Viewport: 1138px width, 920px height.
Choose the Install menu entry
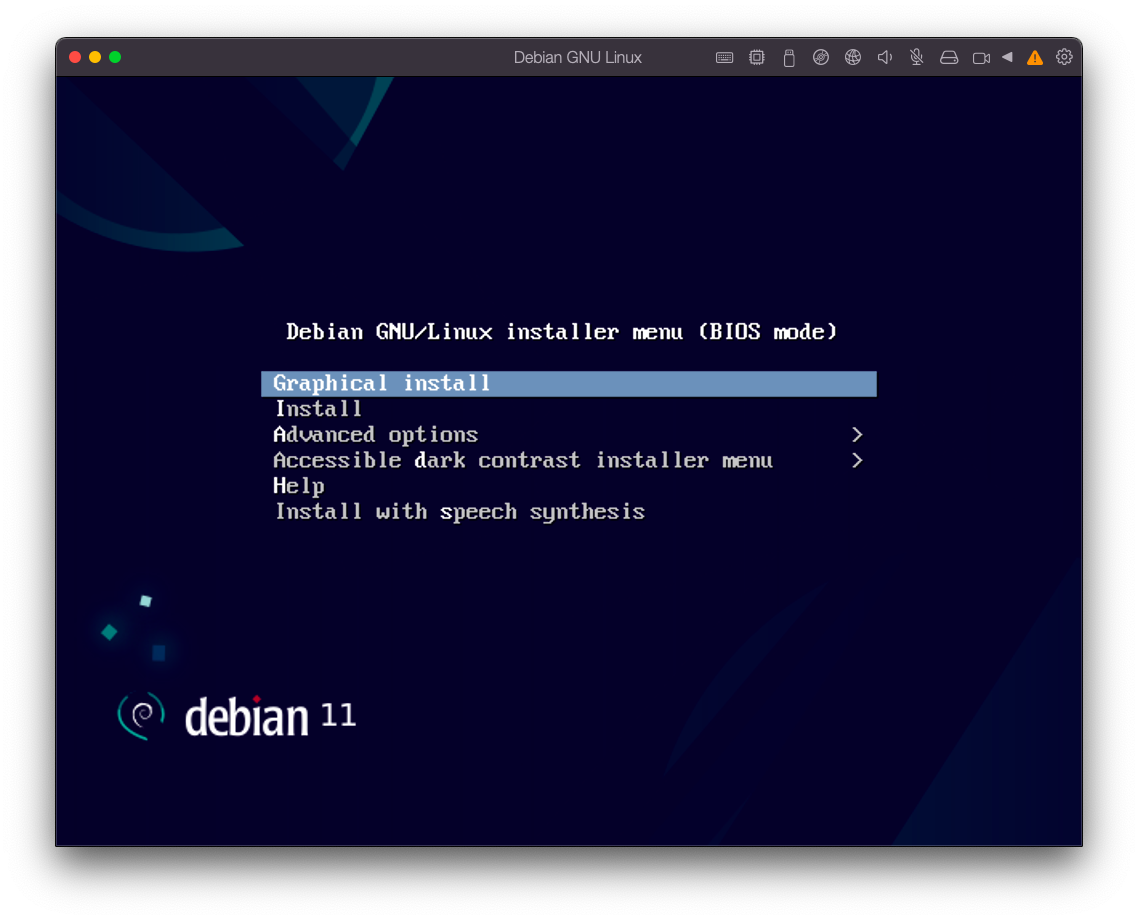point(319,409)
